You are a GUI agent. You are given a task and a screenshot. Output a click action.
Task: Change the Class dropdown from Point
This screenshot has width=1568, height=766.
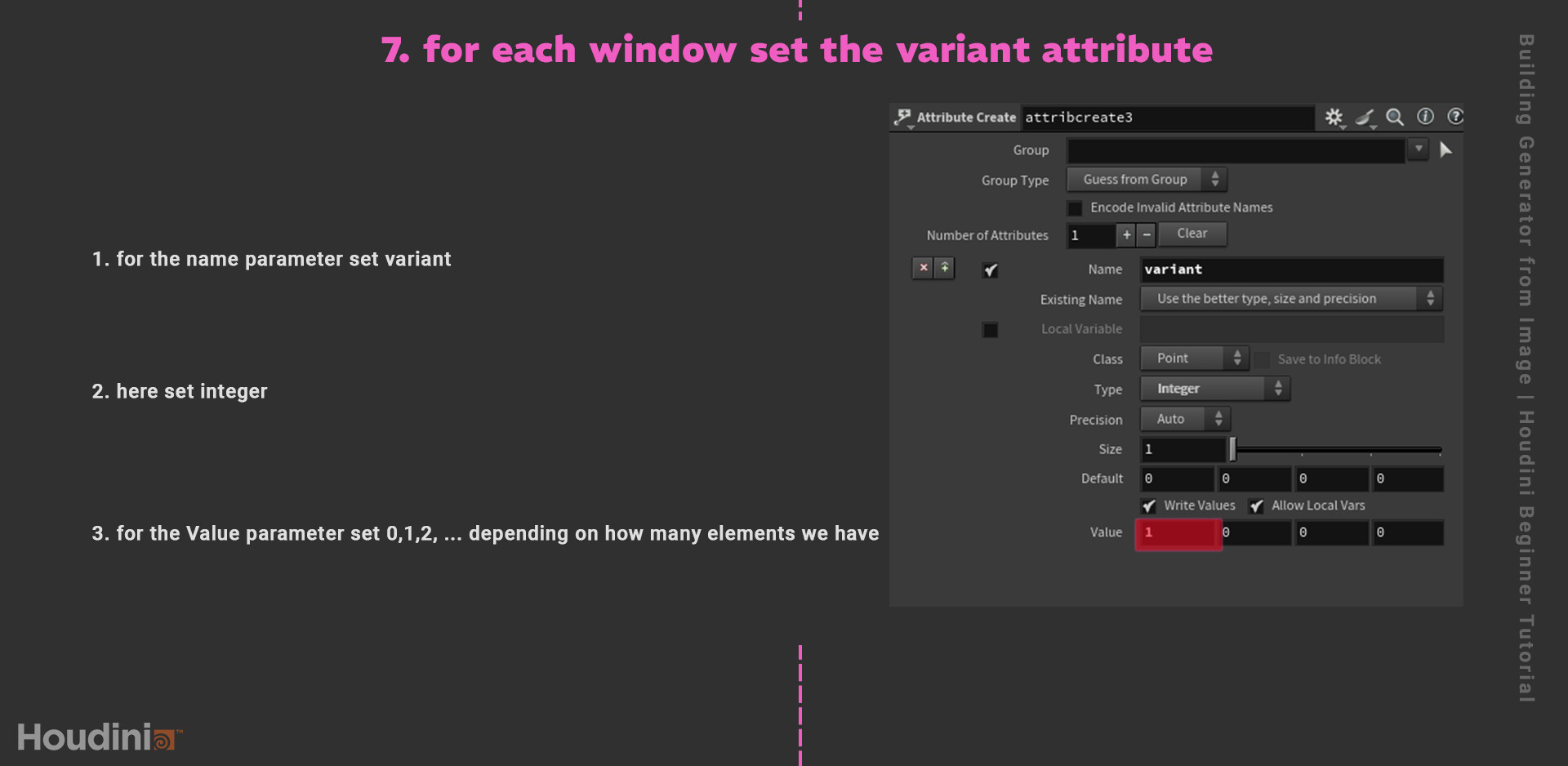tap(1193, 358)
